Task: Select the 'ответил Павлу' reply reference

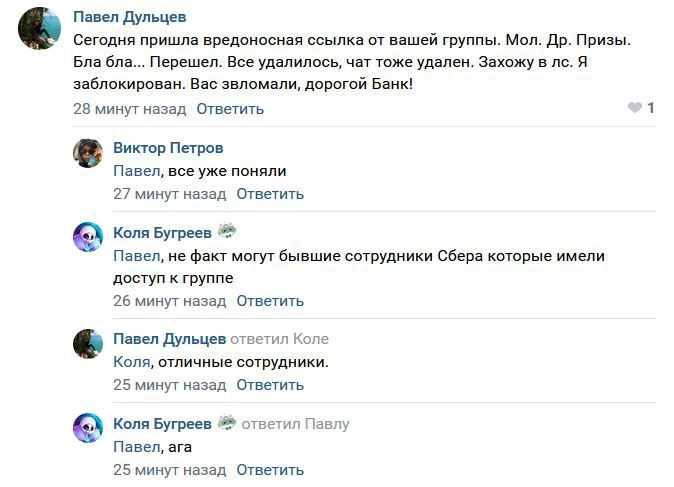Action: (295, 423)
